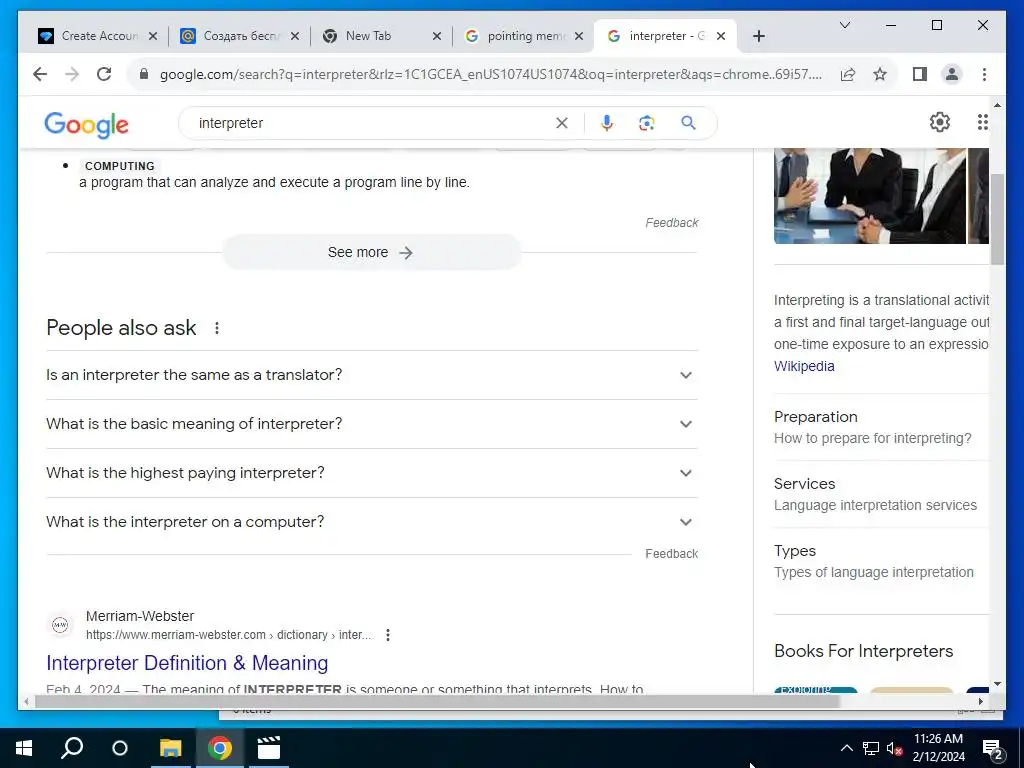Image resolution: width=1024 pixels, height=768 pixels.
Task: Click into the Google search box
Action: point(372,123)
